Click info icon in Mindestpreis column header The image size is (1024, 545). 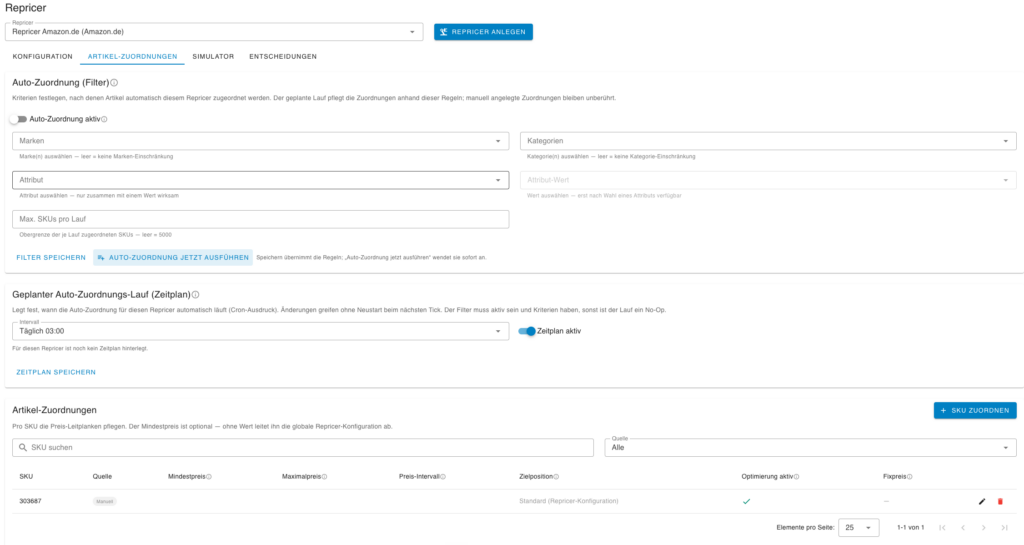pos(209,477)
